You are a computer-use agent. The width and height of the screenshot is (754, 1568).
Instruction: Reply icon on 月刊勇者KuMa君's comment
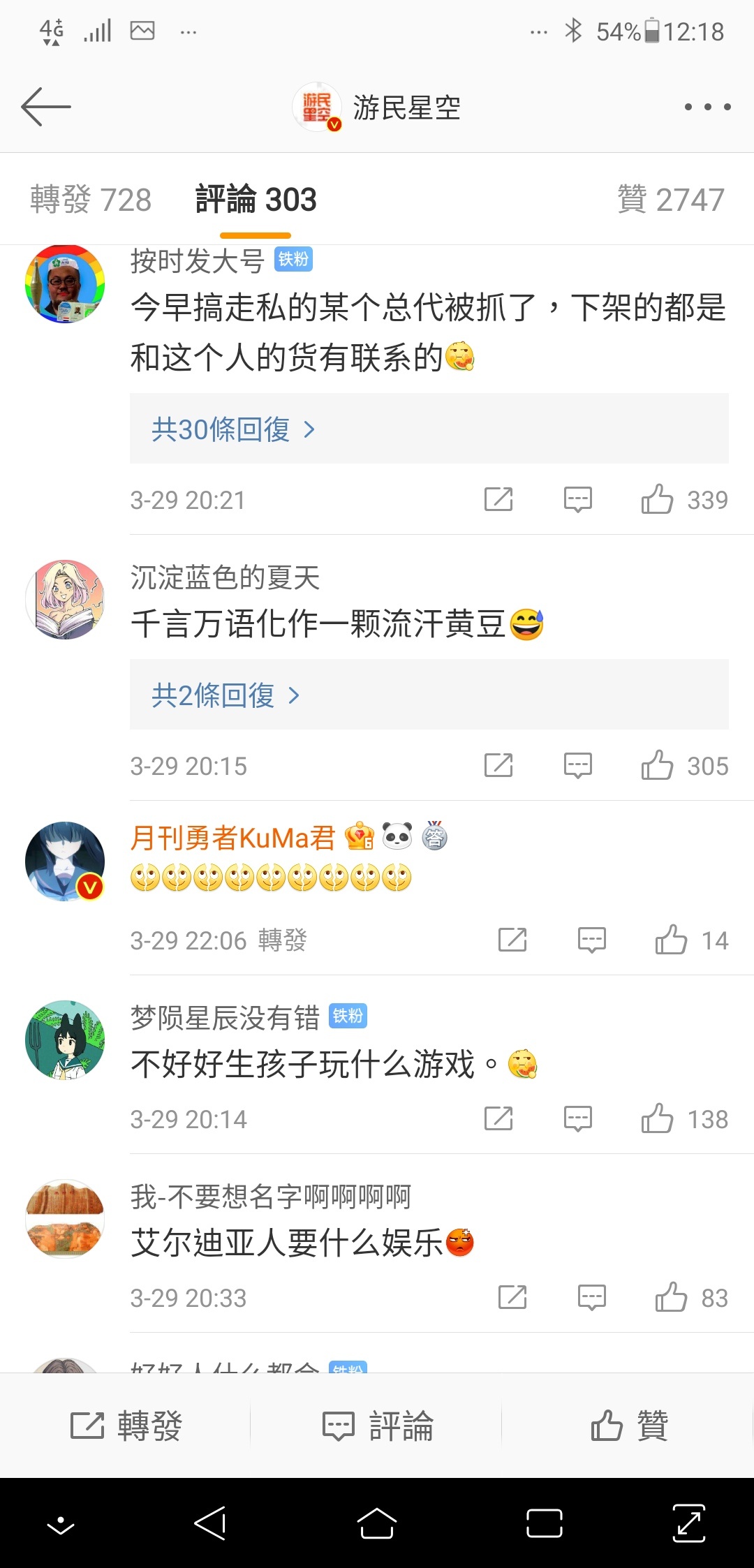[592, 940]
